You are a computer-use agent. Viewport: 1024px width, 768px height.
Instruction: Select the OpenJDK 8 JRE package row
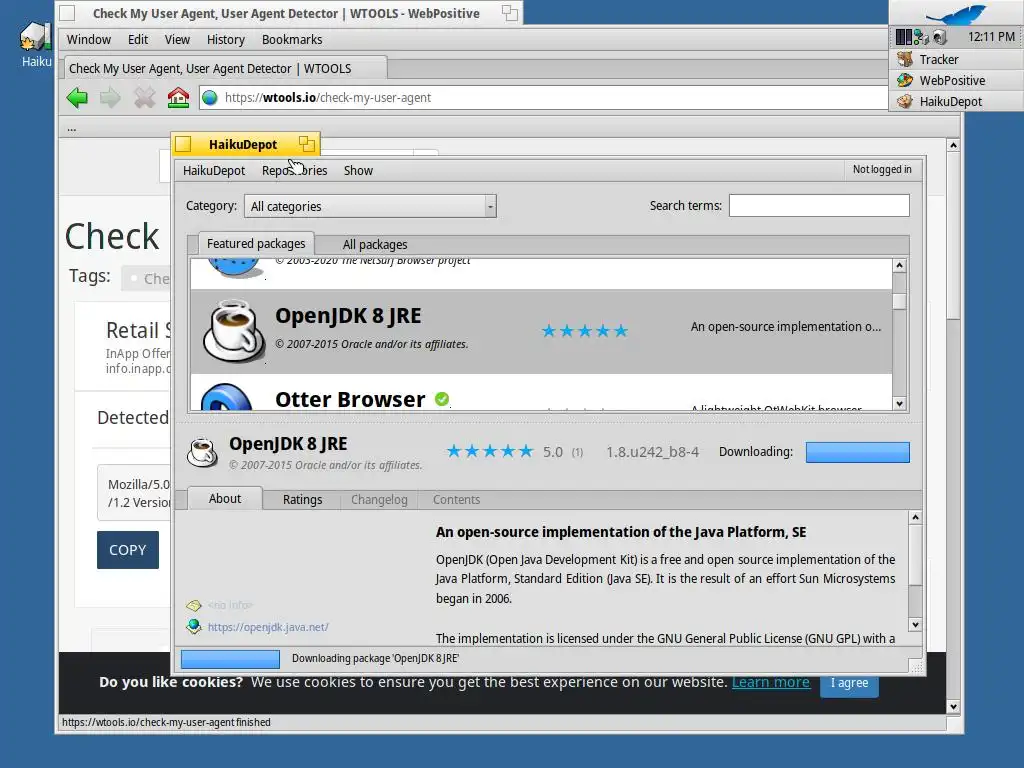pos(541,331)
